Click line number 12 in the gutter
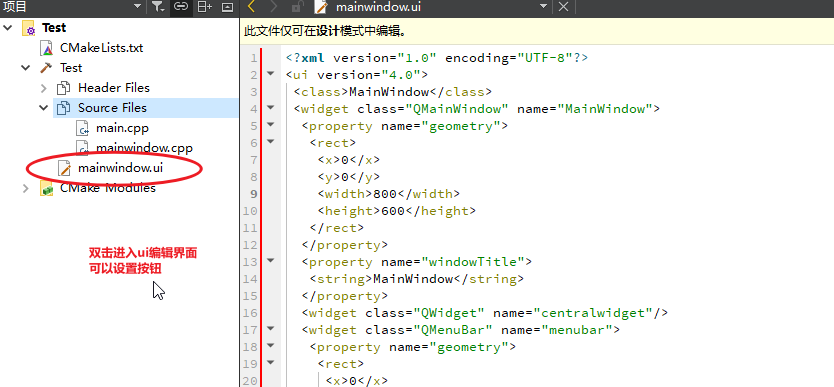Screen dimensions: 834x387 point(250,245)
